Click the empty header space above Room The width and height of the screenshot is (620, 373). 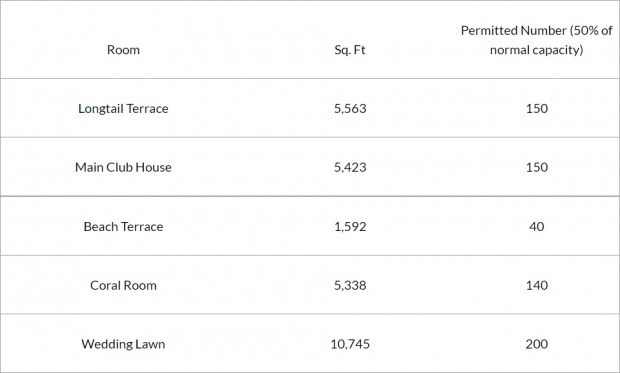click(x=123, y=22)
